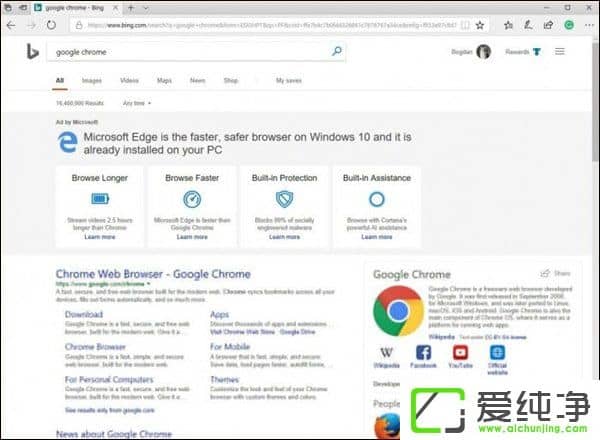Expand the google.com/chrome URL dropdown arrow

(148, 284)
